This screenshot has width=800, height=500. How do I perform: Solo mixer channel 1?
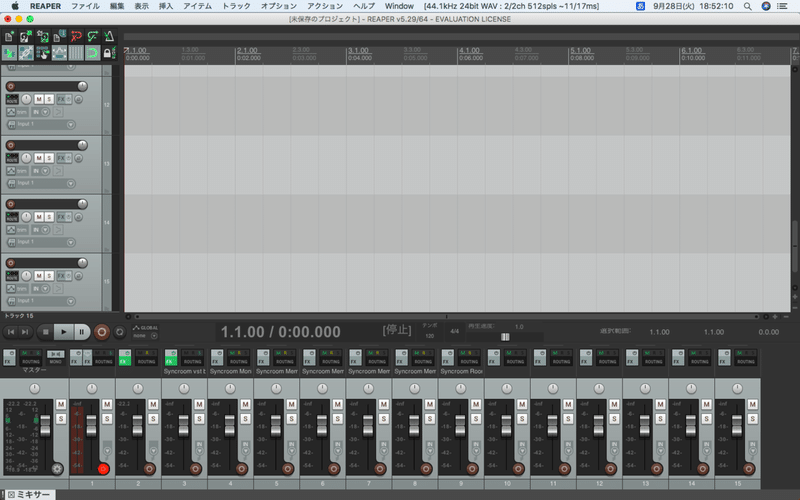click(x=107, y=419)
